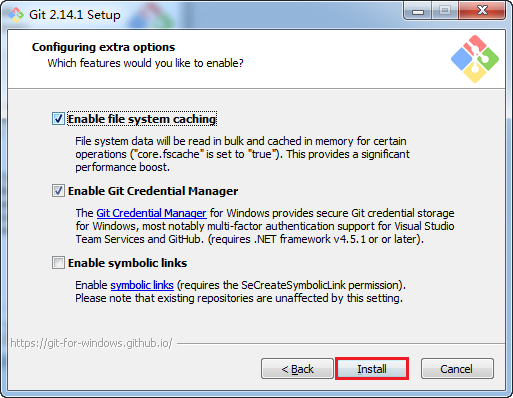Click the Enable Git Credential Manager label

[153, 191]
